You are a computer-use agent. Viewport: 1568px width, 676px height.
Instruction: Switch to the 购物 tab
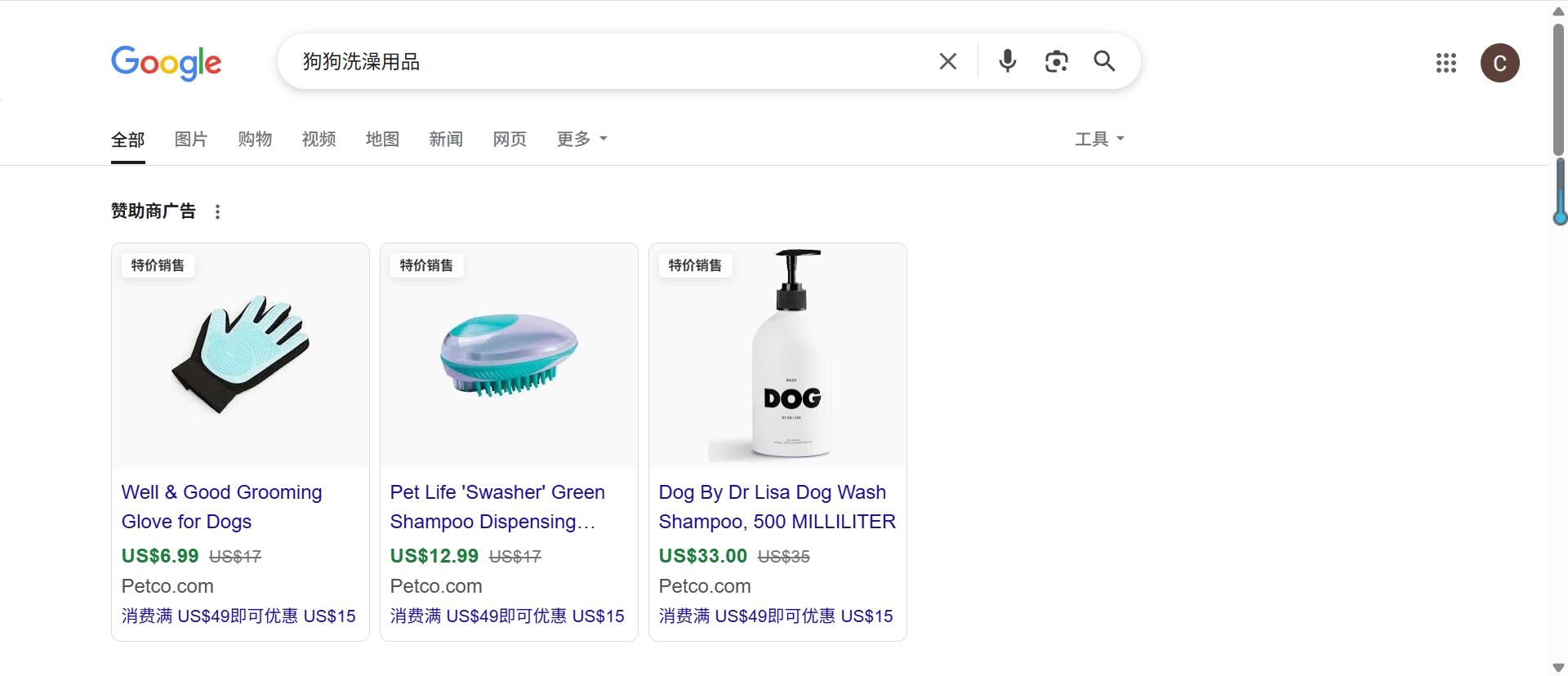[255, 139]
